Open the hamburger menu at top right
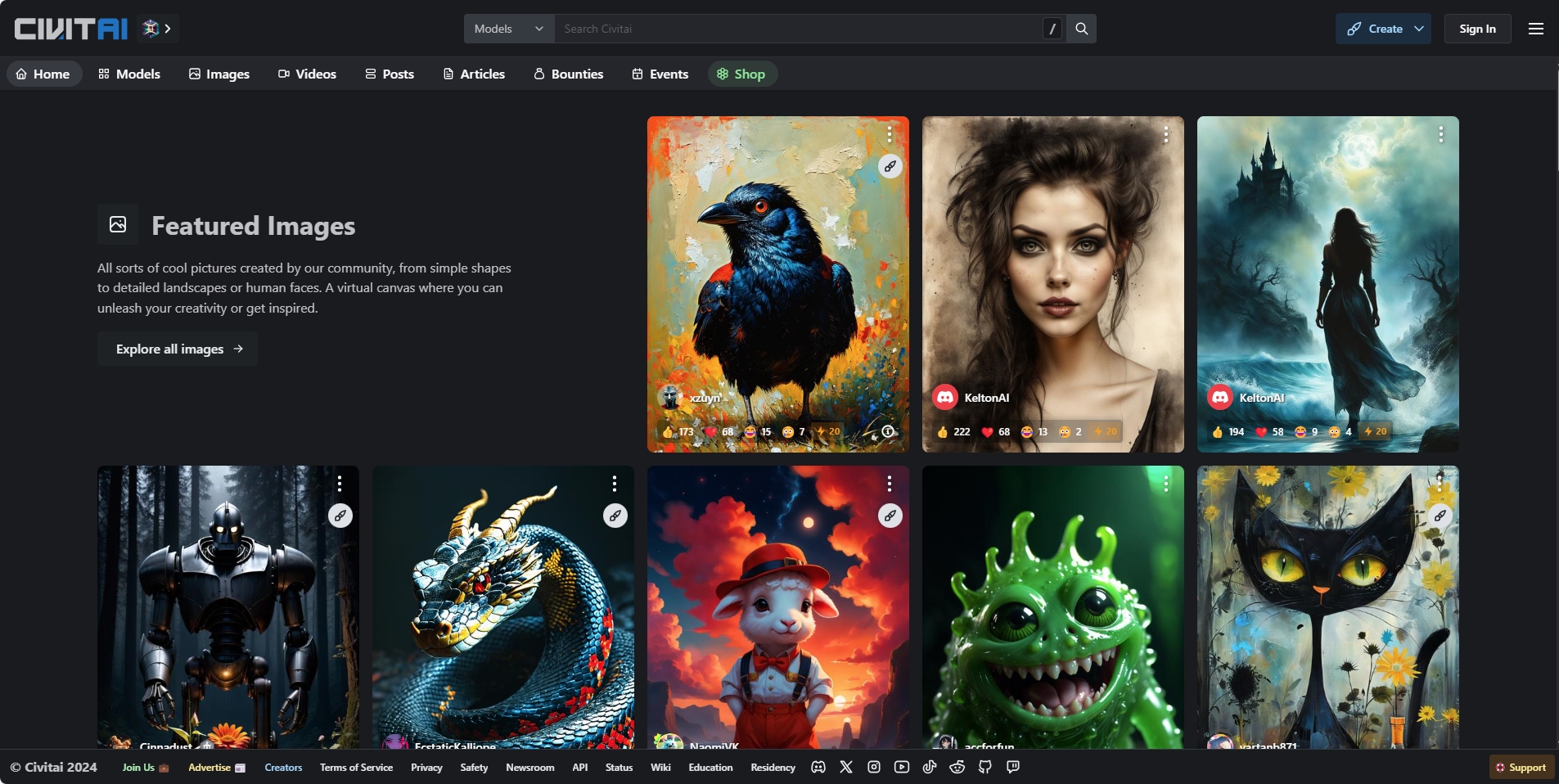Screen dimensions: 1559x784 pos(1535,29)
